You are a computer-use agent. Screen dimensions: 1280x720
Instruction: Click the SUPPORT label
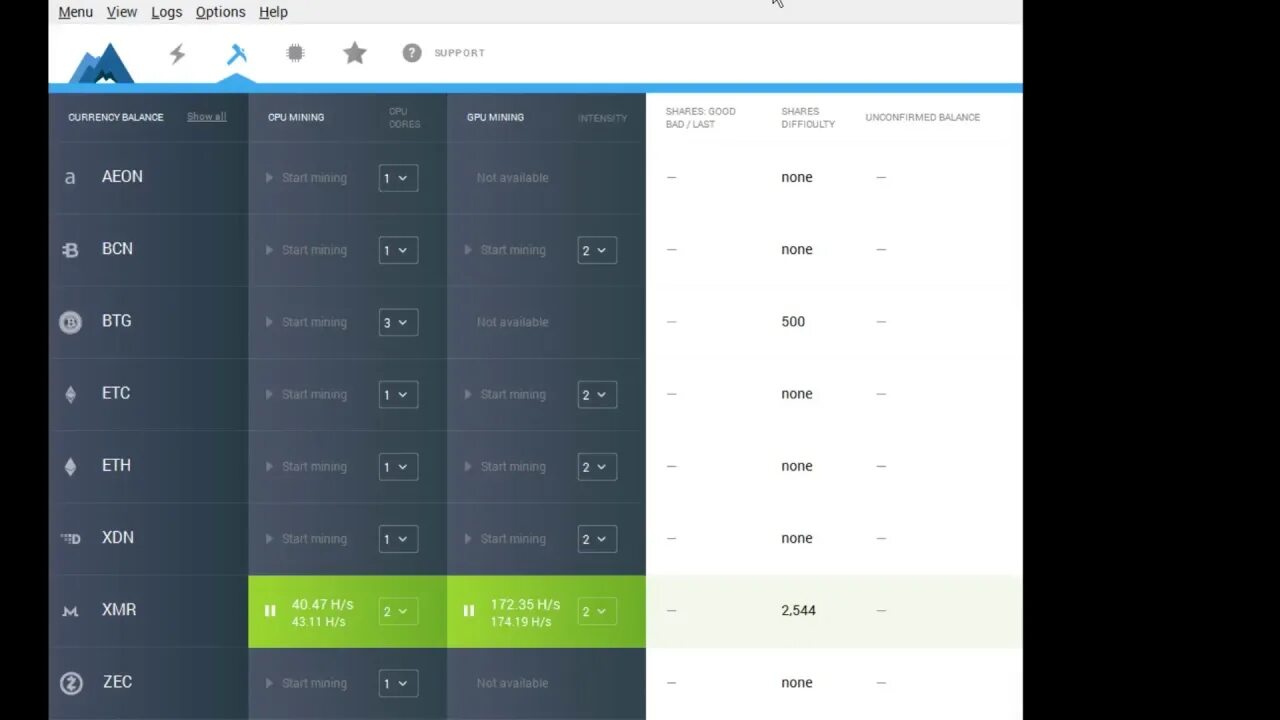click(460, 53)
